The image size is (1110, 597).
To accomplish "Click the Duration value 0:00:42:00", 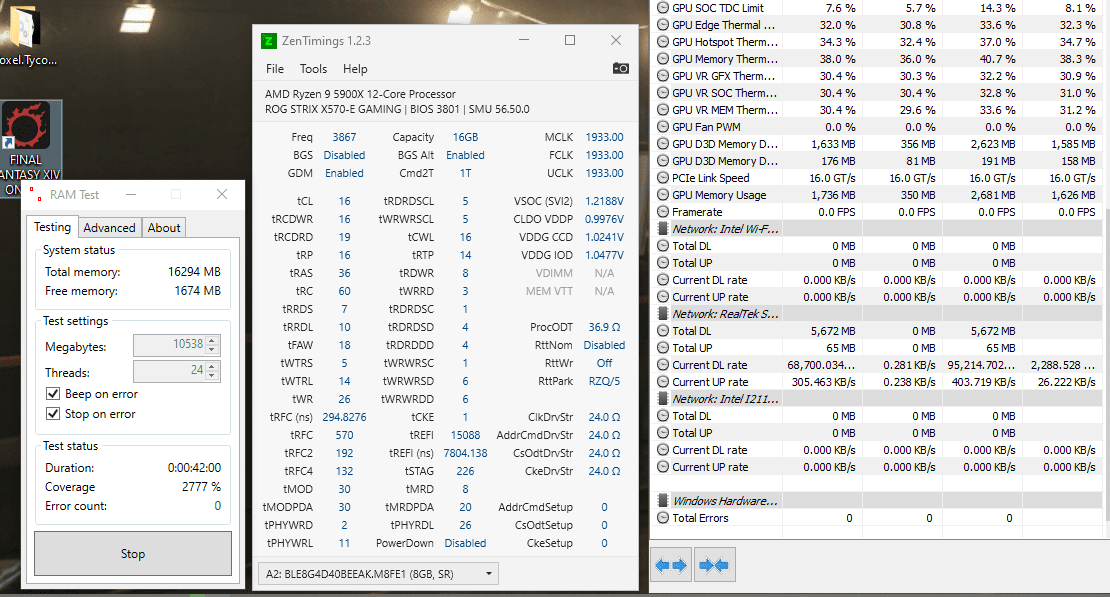I will coord(194,468).
